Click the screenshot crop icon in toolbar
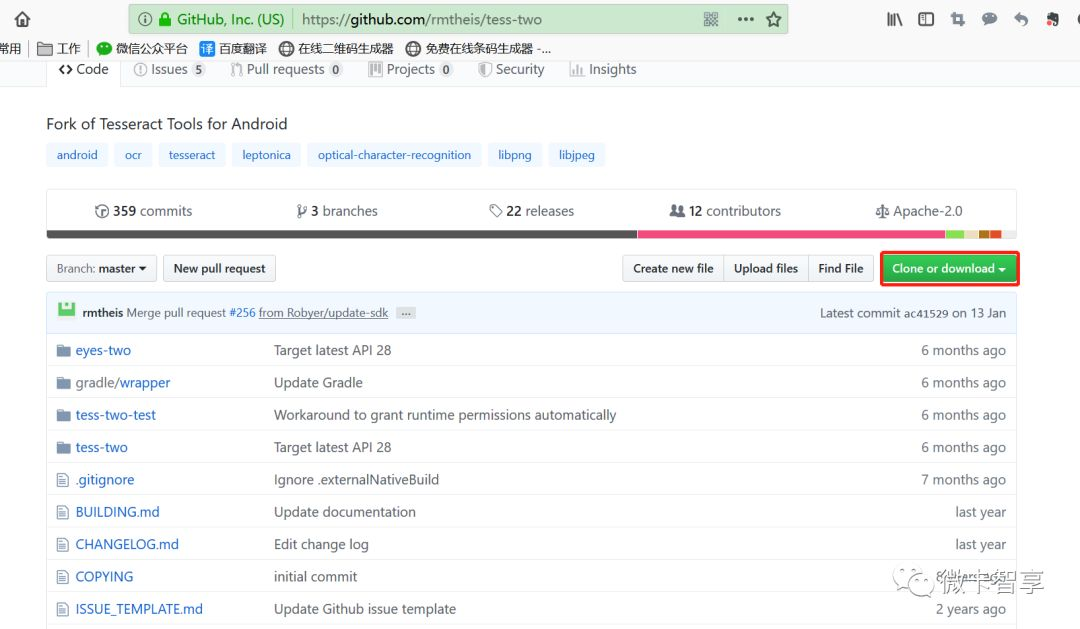This screenshot has height=629, width=1080. coord(957,19)
